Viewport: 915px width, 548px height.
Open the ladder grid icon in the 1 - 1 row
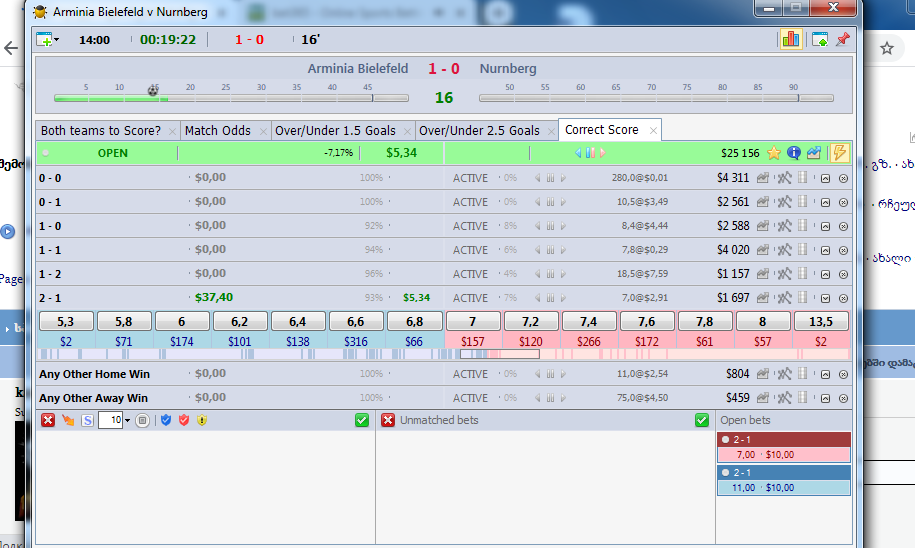(x=803, y=249)
